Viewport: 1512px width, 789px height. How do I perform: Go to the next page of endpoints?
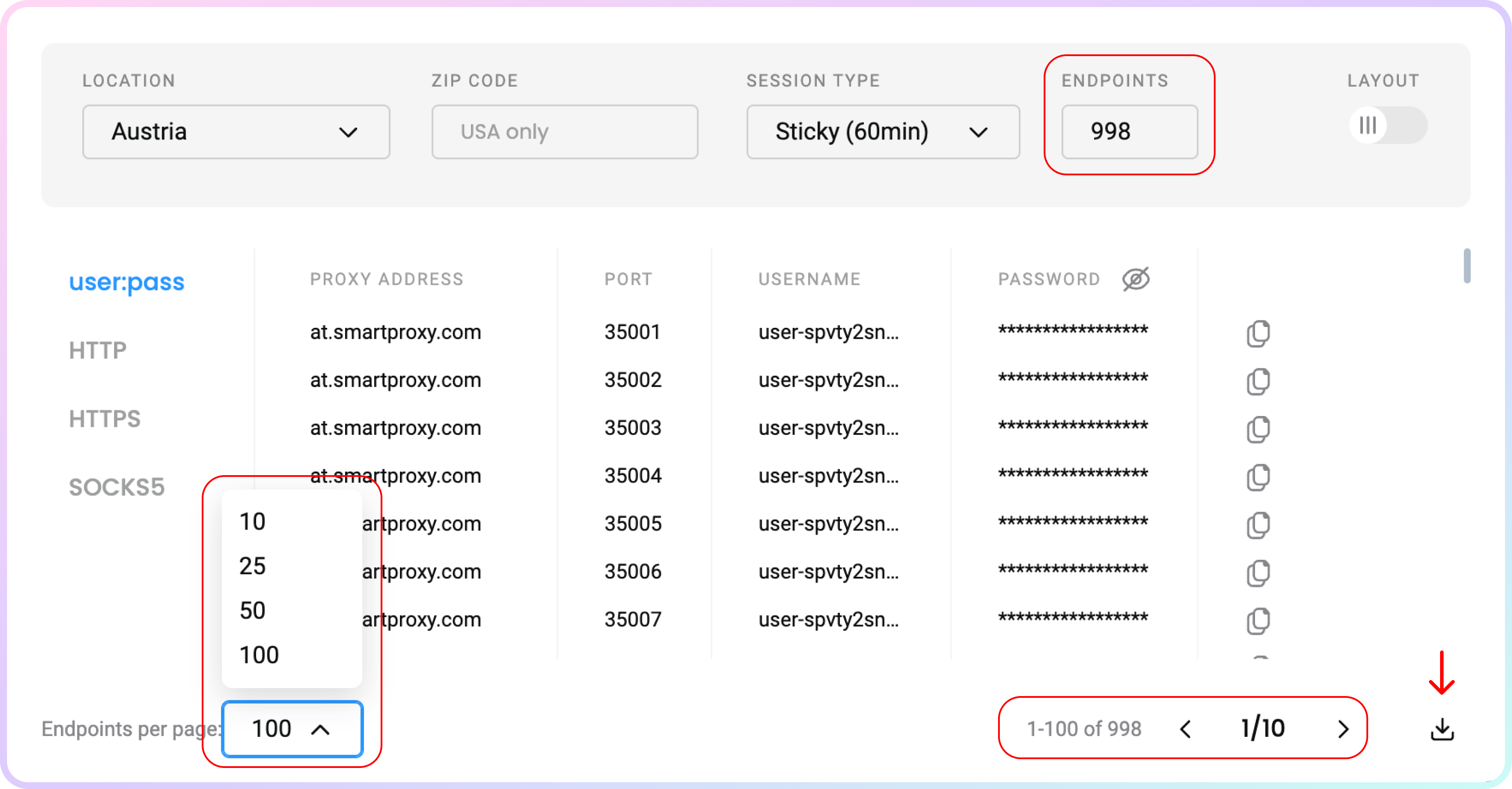tap(1343, 729)
